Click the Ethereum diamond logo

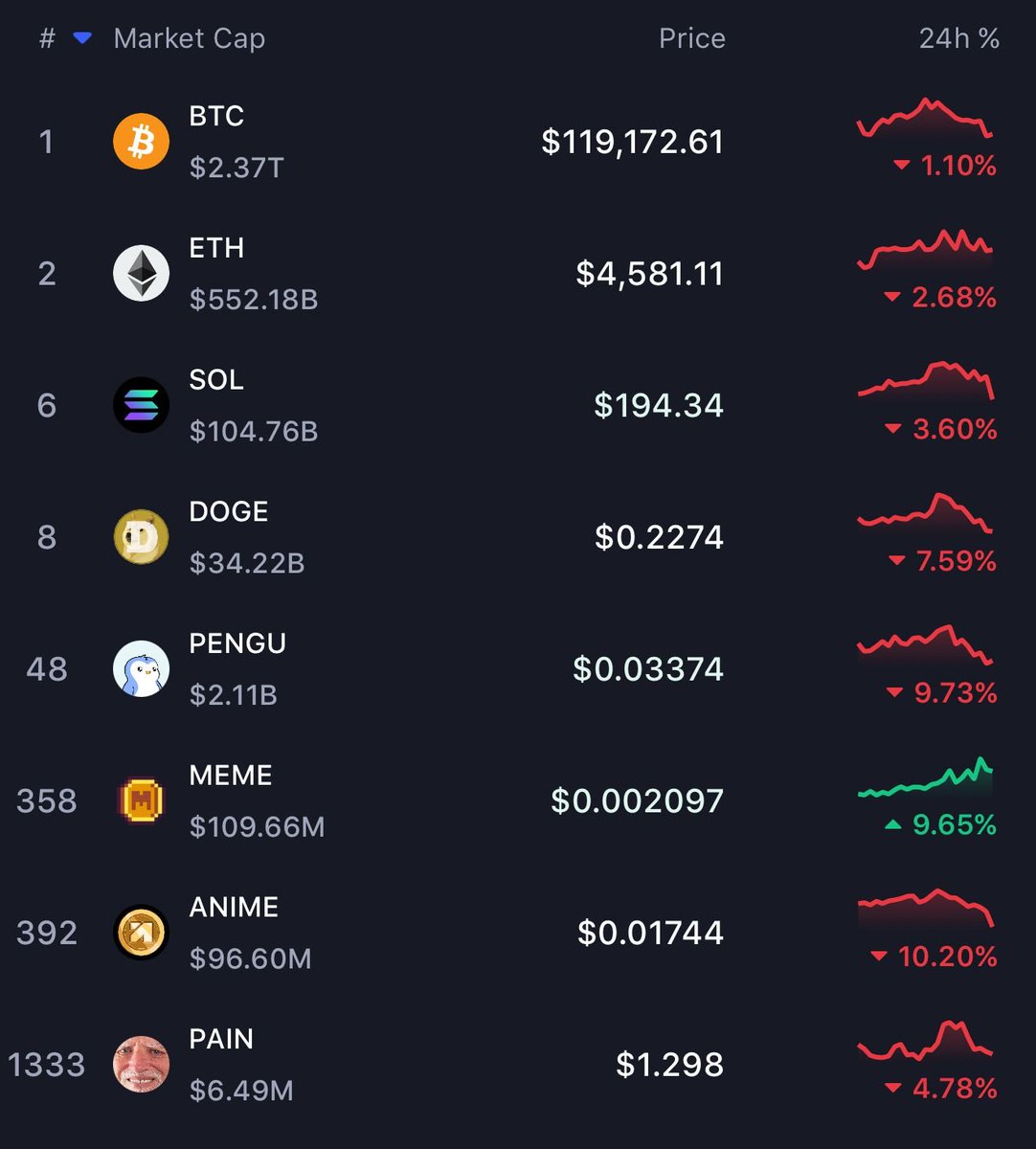141,274
